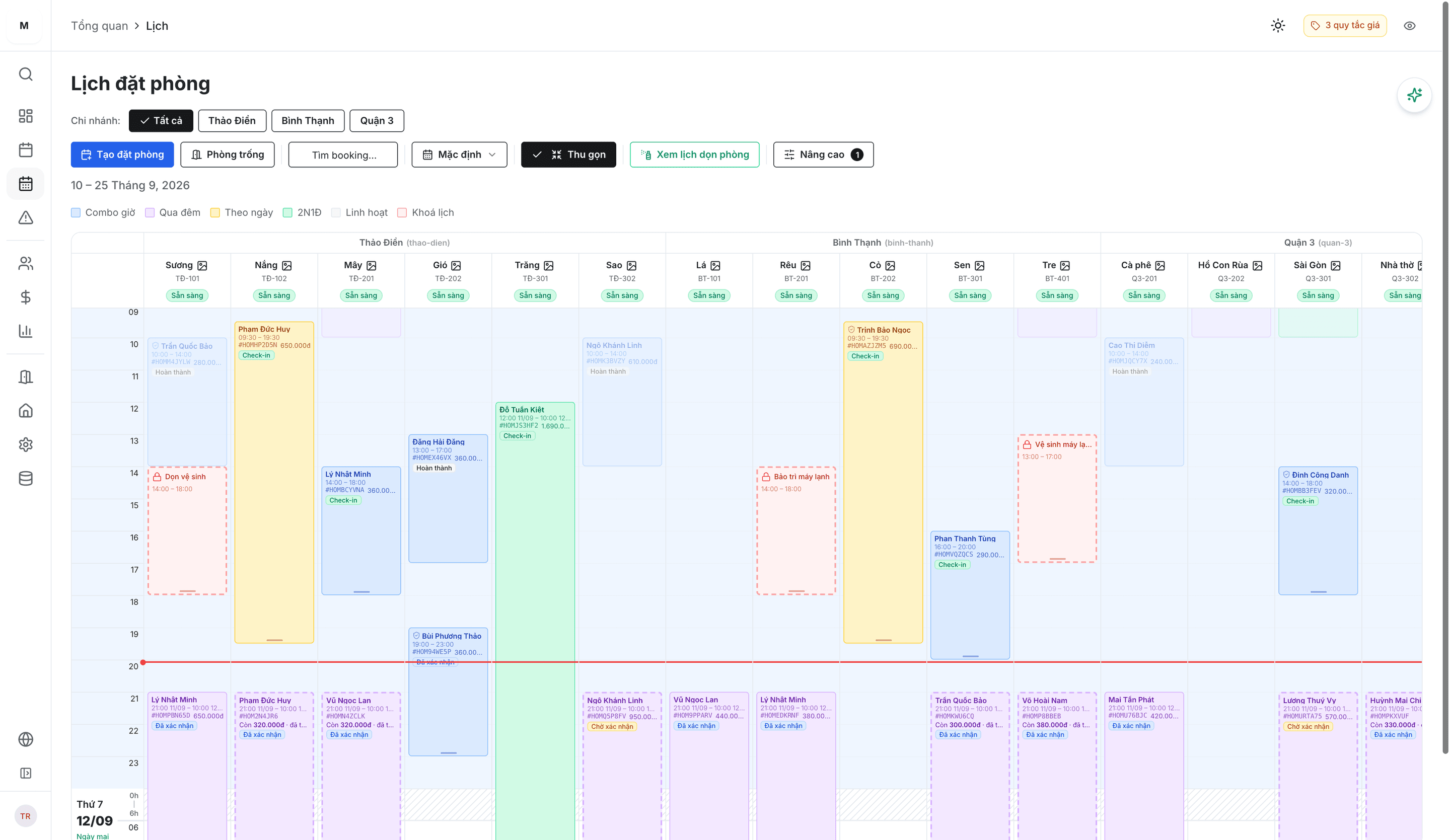Click the AI sparkle assistant button
The width and height of the screenshot is (1450, 840).
click(1414, 95)
